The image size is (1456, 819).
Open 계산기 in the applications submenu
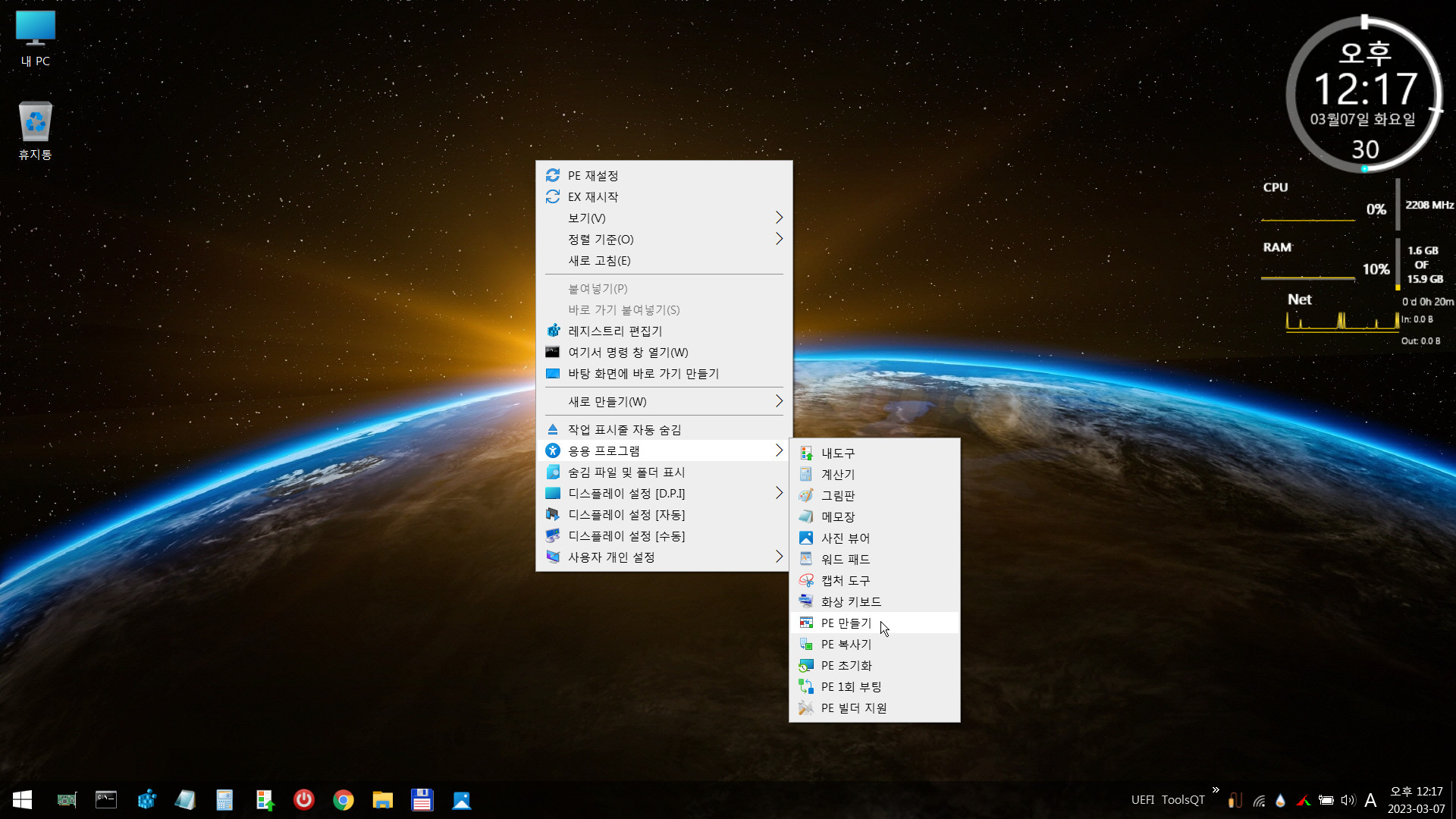coord(874,474)
